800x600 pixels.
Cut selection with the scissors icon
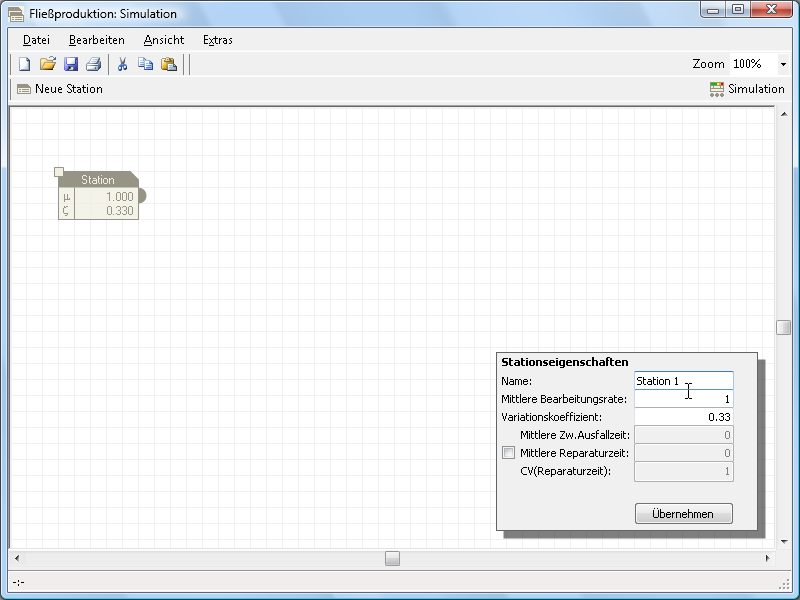[122, 64]
